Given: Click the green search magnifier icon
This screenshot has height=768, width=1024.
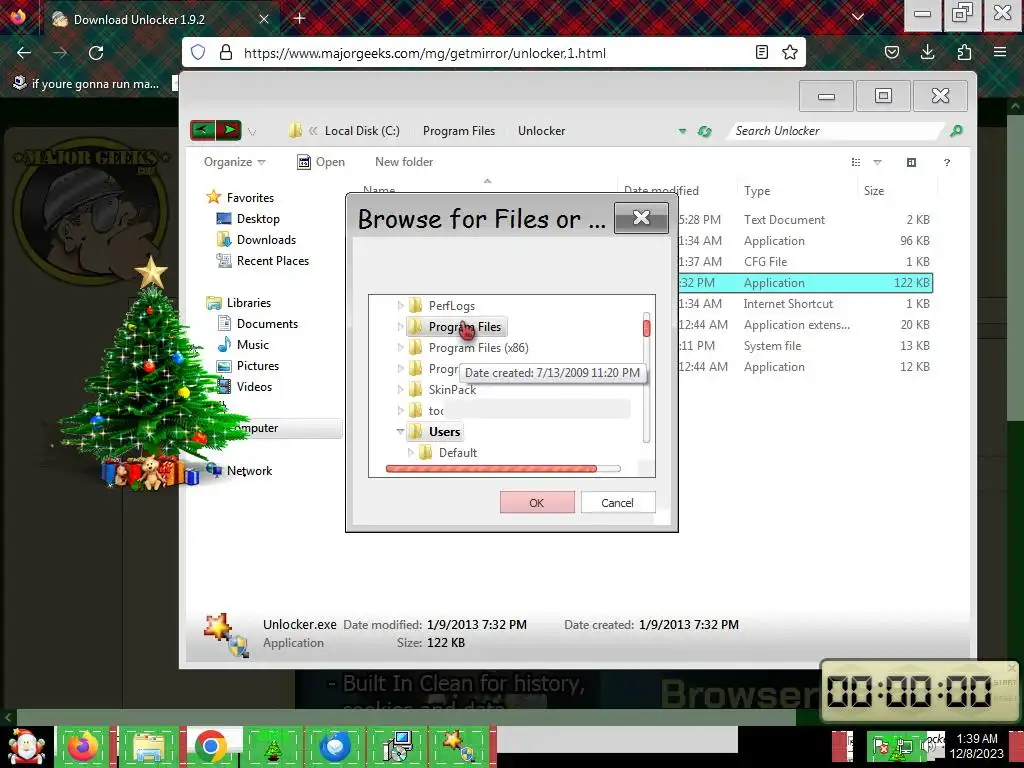Looking at the screenshot, I should point(956,131).
